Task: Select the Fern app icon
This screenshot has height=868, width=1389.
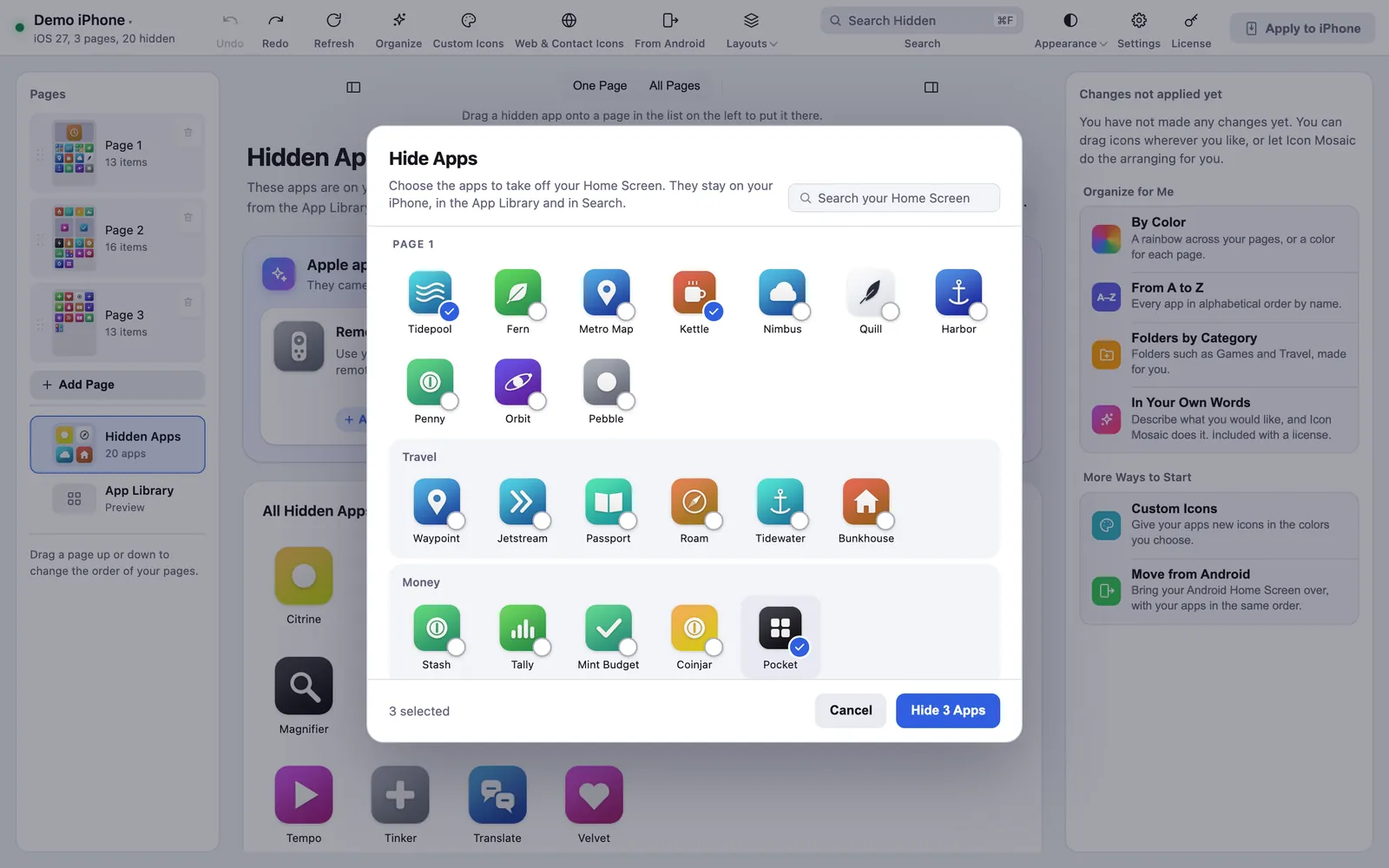Action: pyautogui.click(x=517, y=293)
